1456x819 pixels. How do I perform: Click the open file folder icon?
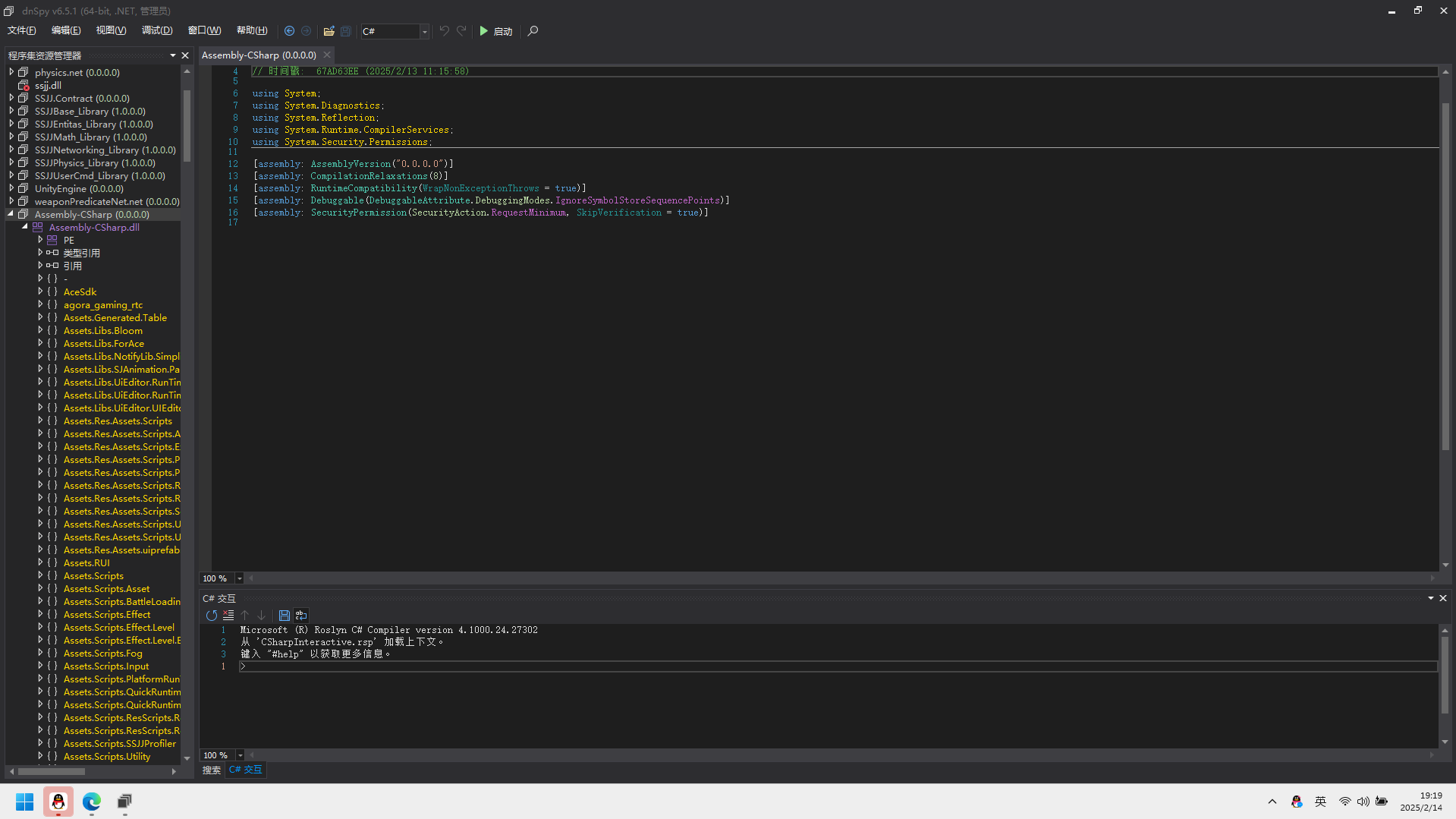click(329, 31)
